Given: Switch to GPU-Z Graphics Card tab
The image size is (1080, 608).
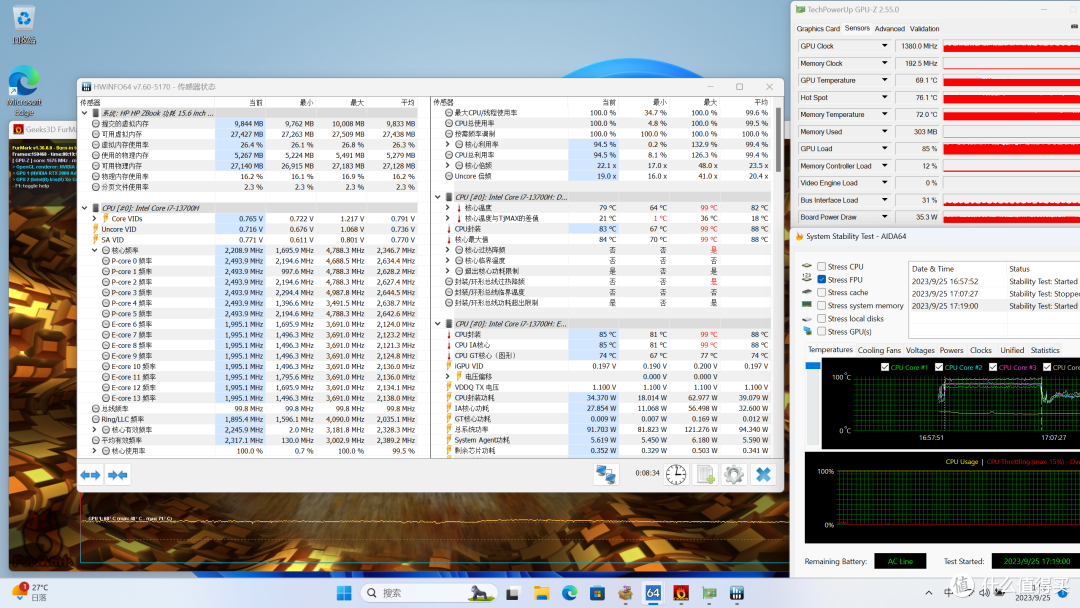Looking at the screenshot, I should pos(818,29).
